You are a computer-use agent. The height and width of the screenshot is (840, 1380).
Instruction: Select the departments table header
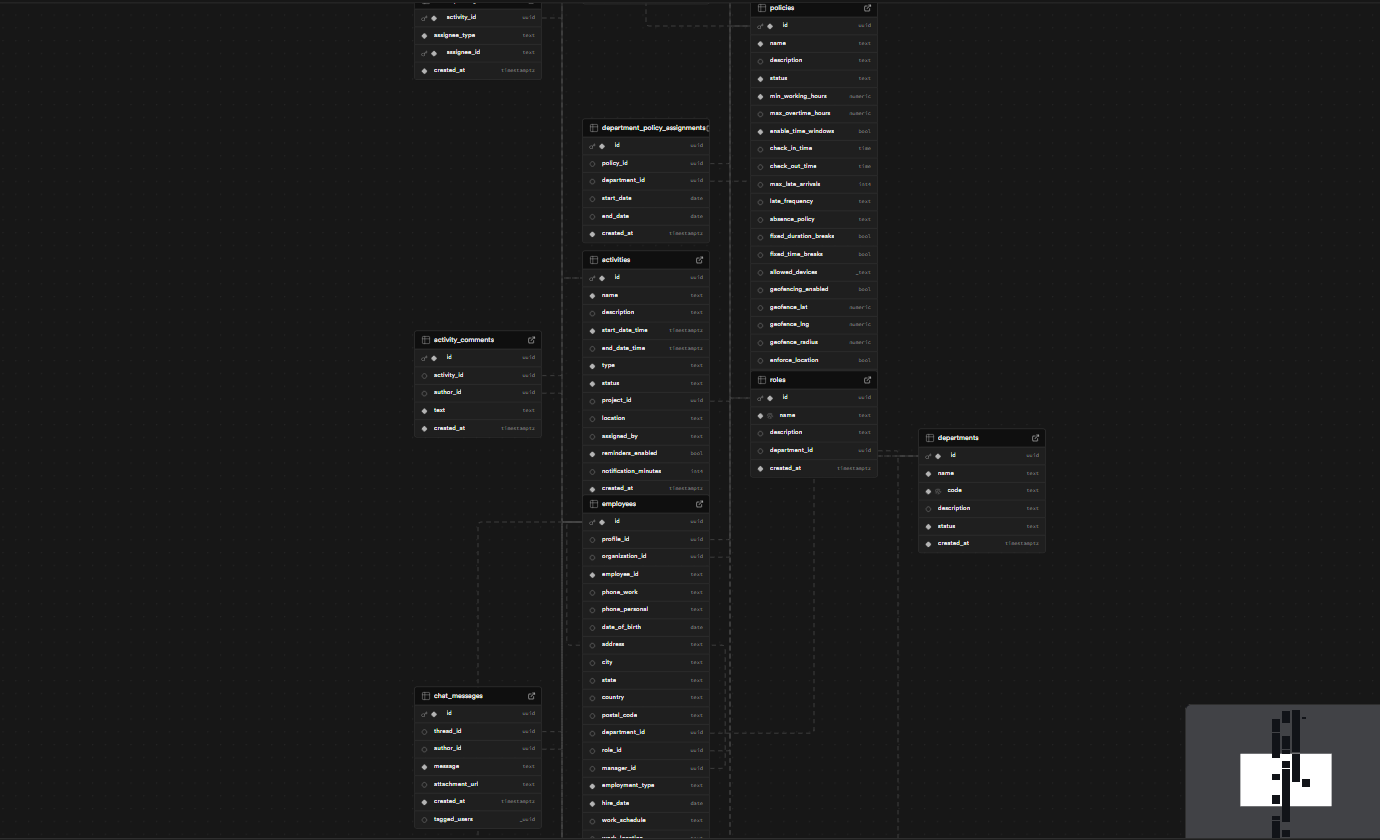click(x=982, y=438)
